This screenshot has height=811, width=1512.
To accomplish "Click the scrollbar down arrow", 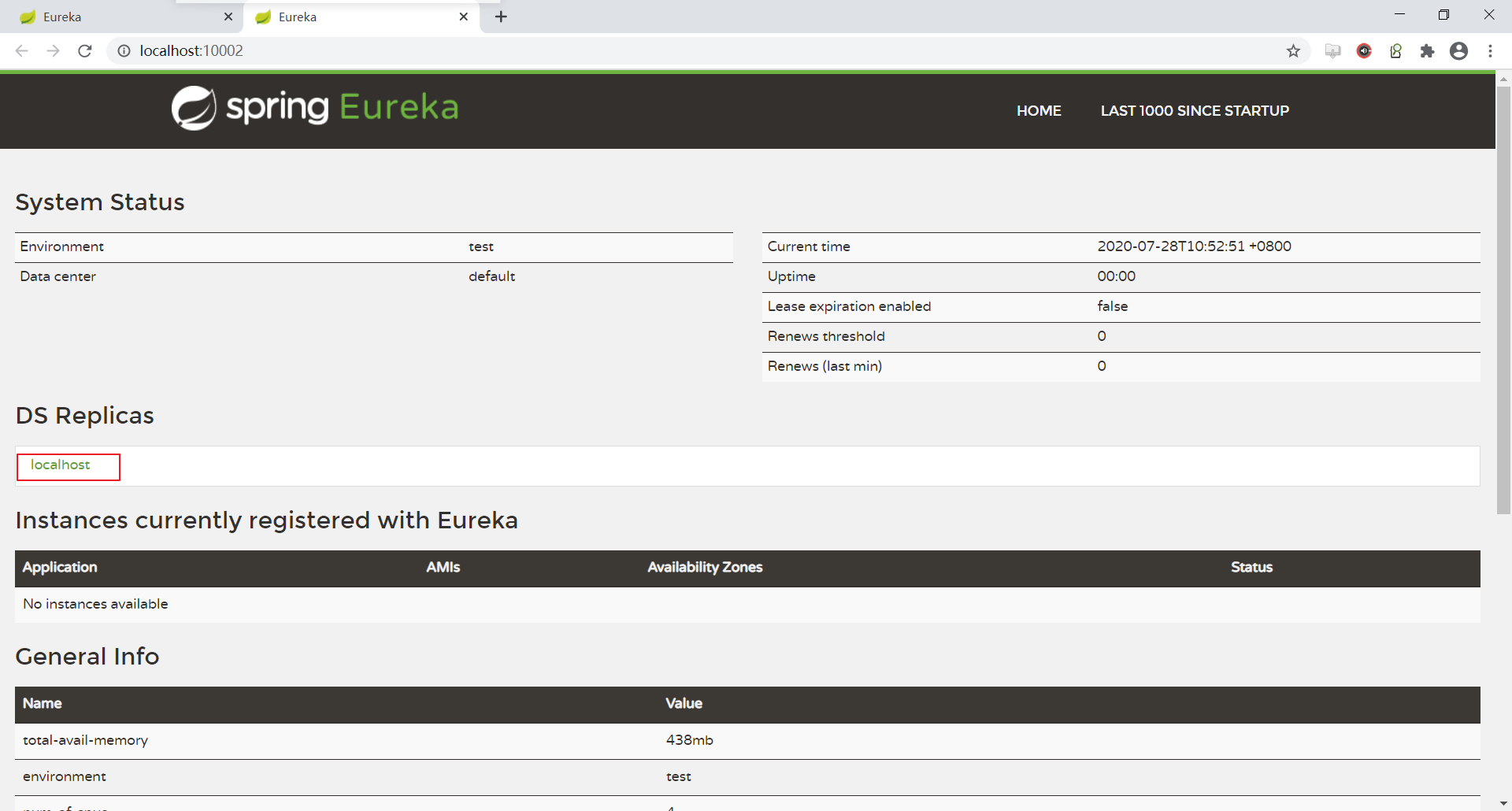I will click(1503, 803).
